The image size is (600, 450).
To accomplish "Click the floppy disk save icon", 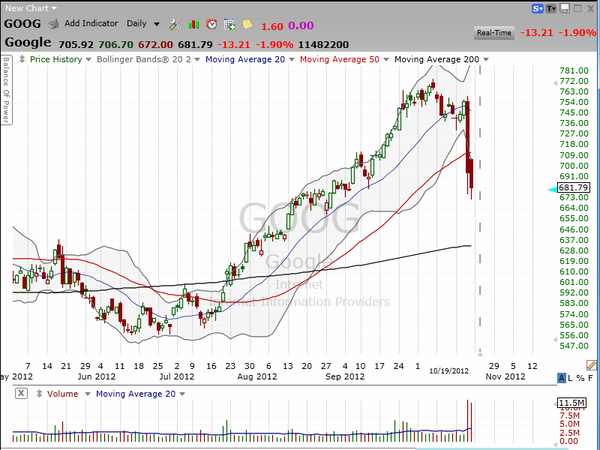I will click(564, 8).
